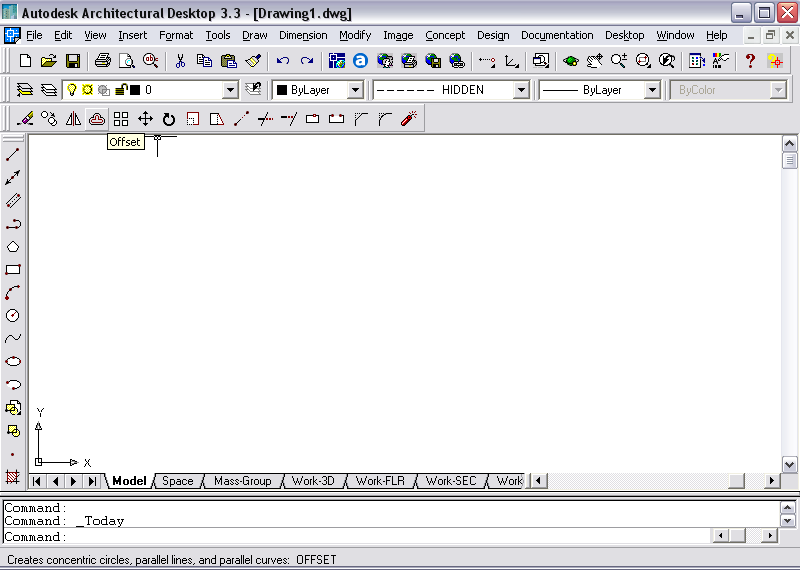The image size is (800, 570).
Task: Click drawing area horizontal scrollbar right arrow
Action: tap(771, 481)
